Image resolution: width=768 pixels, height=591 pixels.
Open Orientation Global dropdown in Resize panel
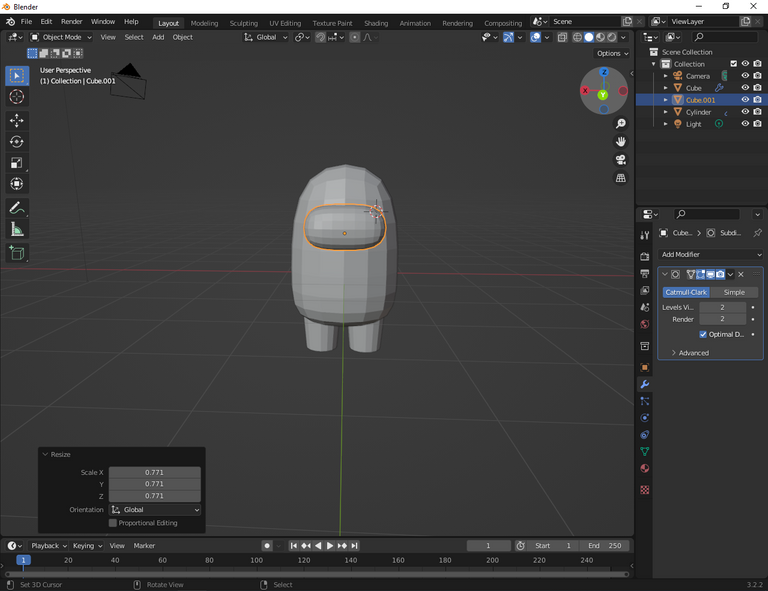(x=155, y=510)
